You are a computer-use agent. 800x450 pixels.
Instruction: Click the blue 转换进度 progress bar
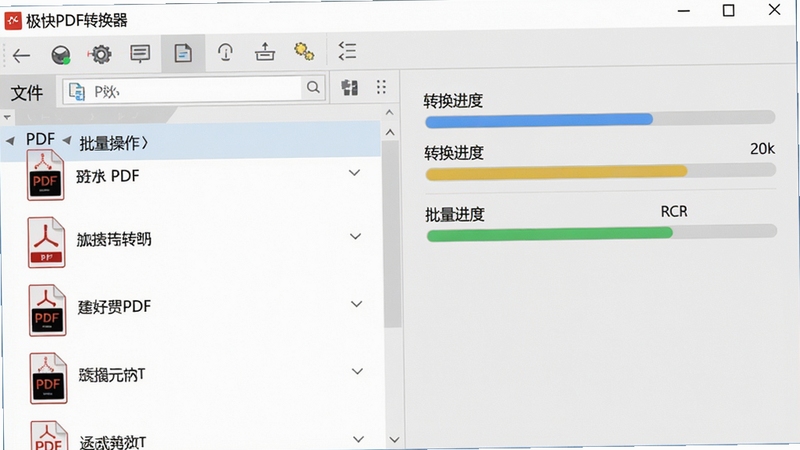tap(600, 119)
